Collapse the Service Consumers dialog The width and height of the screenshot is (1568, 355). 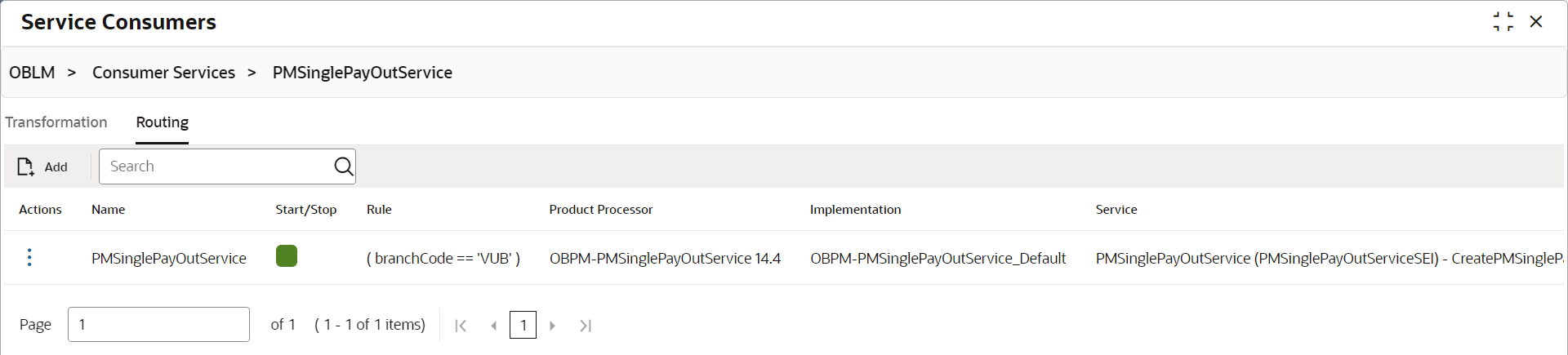[x=1503, y=22]
